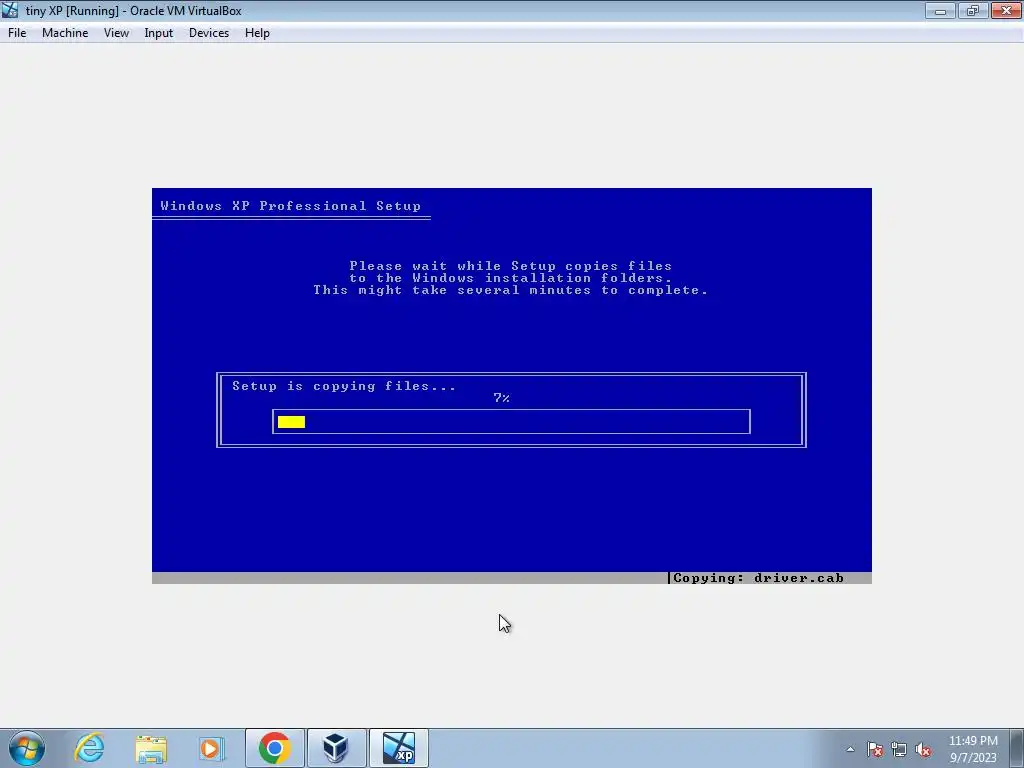
Task: Click the 7% progress percentage text
Action: 502,398
